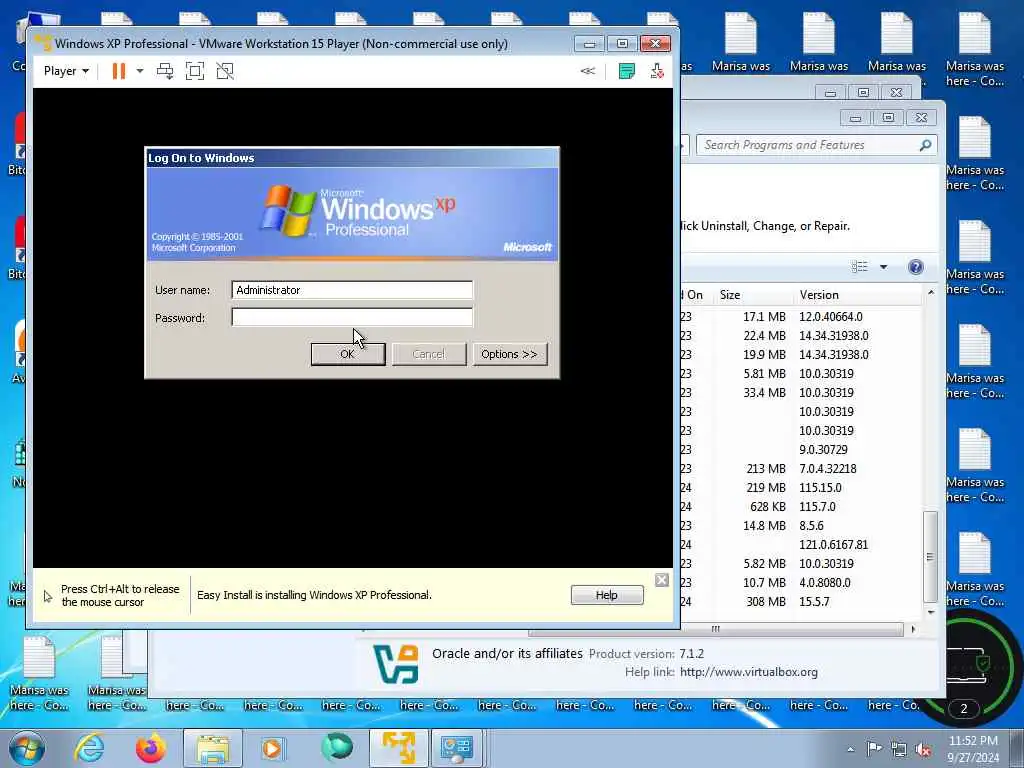
Task: Switch to Control Panel taskbar button
Action: [456, 748]
